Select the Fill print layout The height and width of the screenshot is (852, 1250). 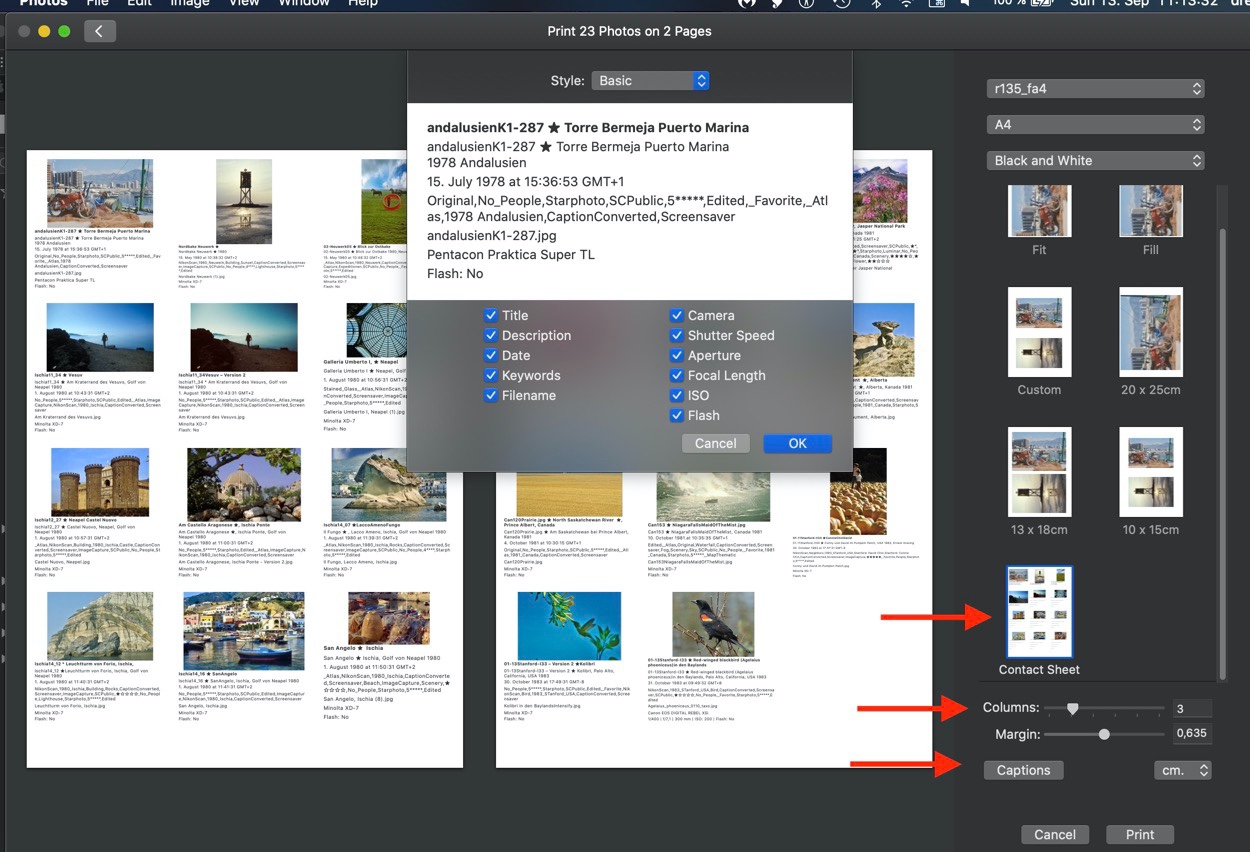(1150, 211)
